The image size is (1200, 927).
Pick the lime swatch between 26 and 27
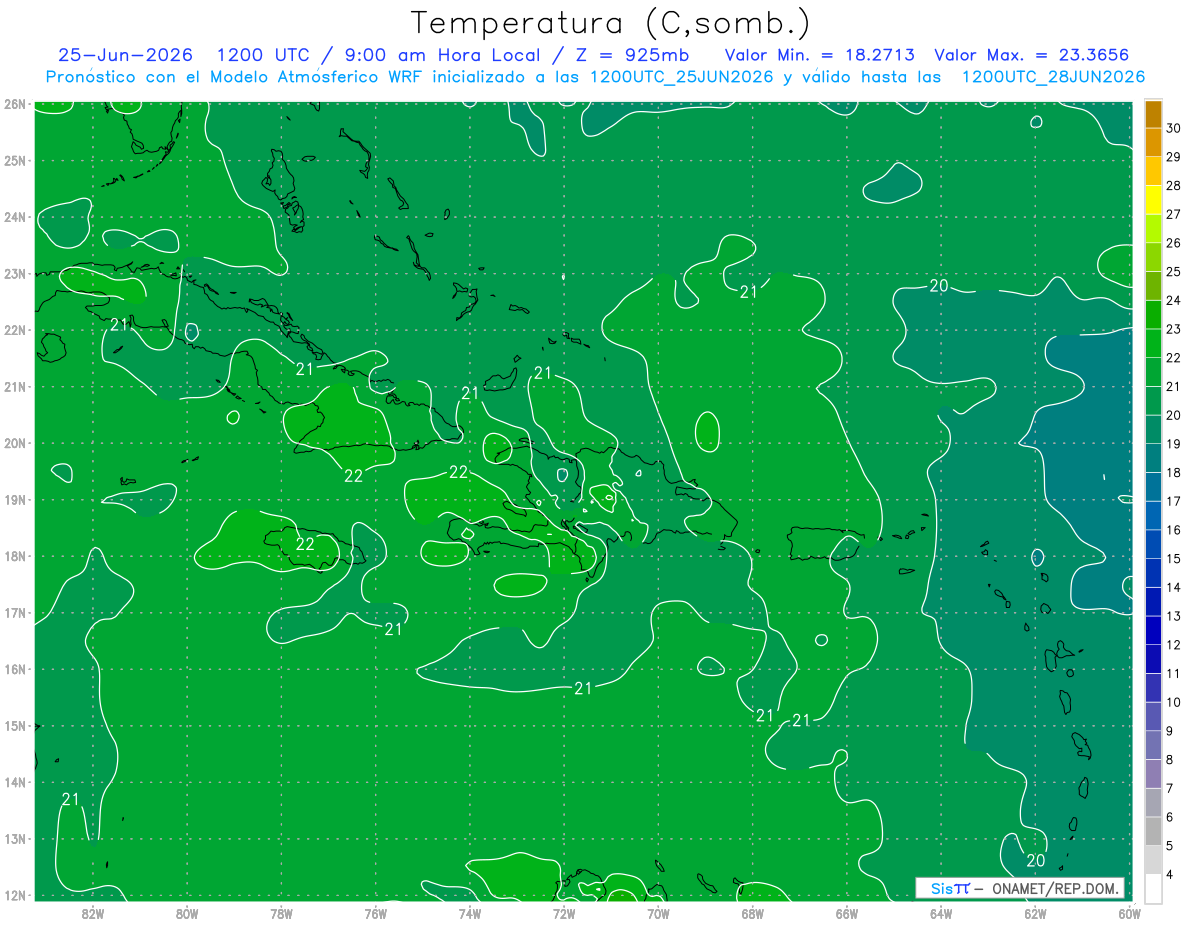click(x=1153, y=229)
